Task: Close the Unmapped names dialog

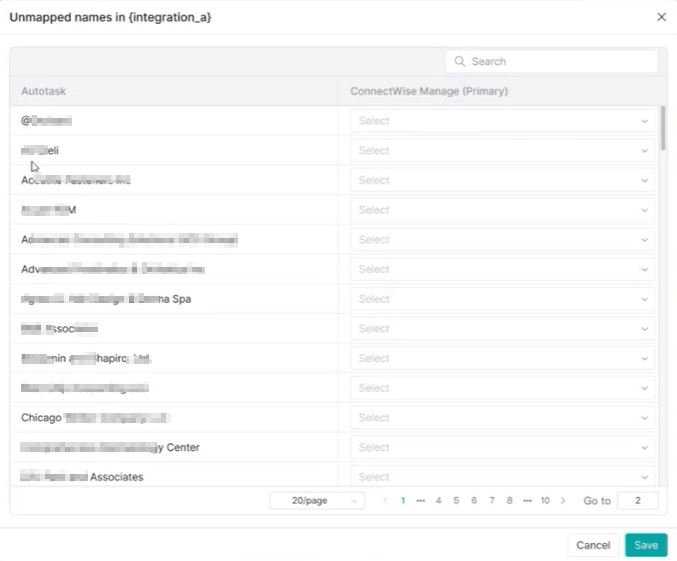Action: (660, 17)
